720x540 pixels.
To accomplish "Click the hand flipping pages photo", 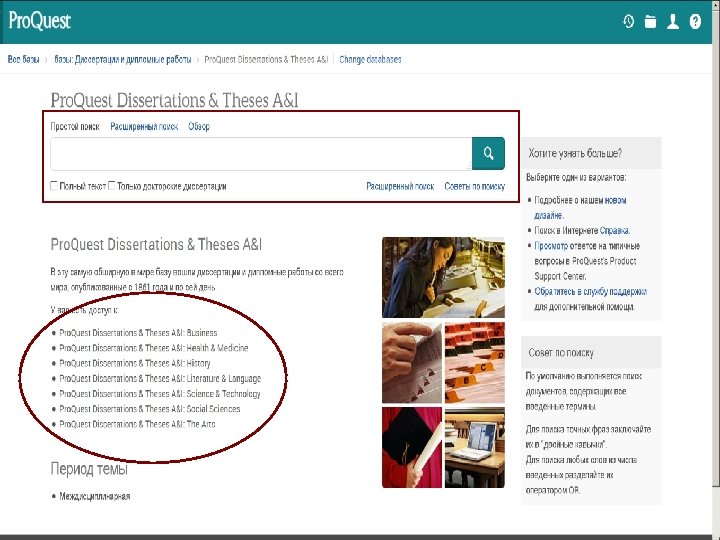I will point(412,362).
